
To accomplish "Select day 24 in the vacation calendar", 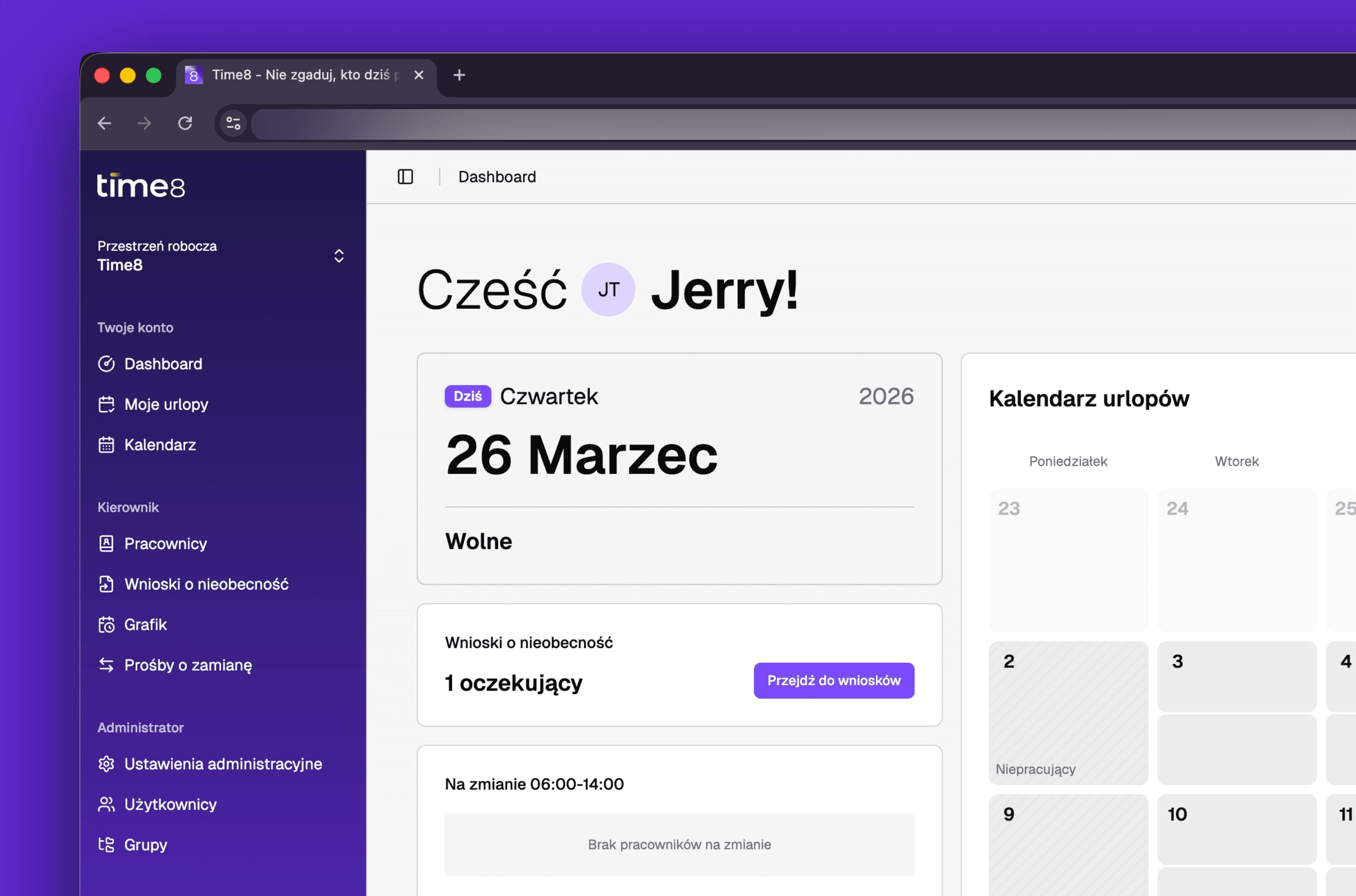I will coord(1236,560).
